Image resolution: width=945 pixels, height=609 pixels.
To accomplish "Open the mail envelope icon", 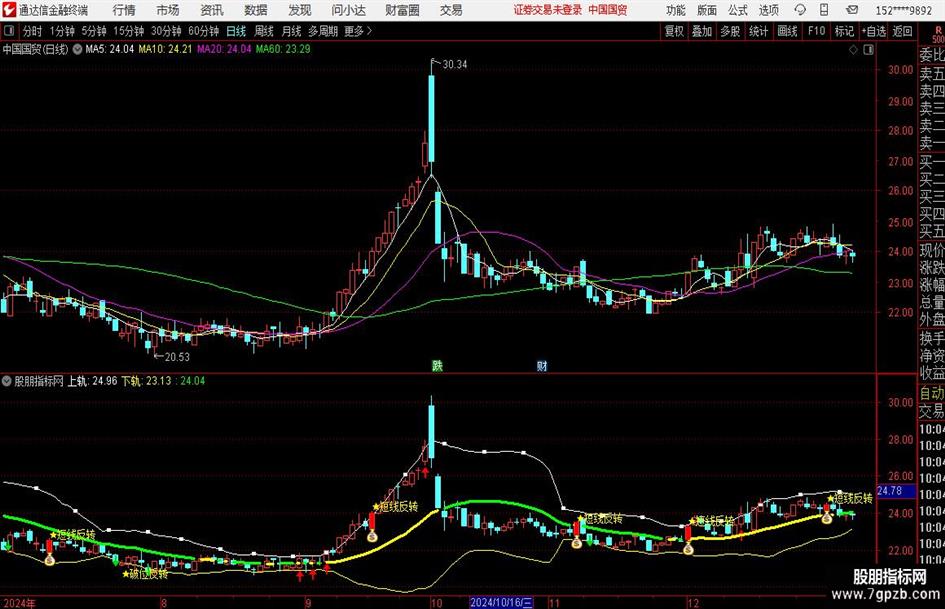I will (x=852, y=10).
